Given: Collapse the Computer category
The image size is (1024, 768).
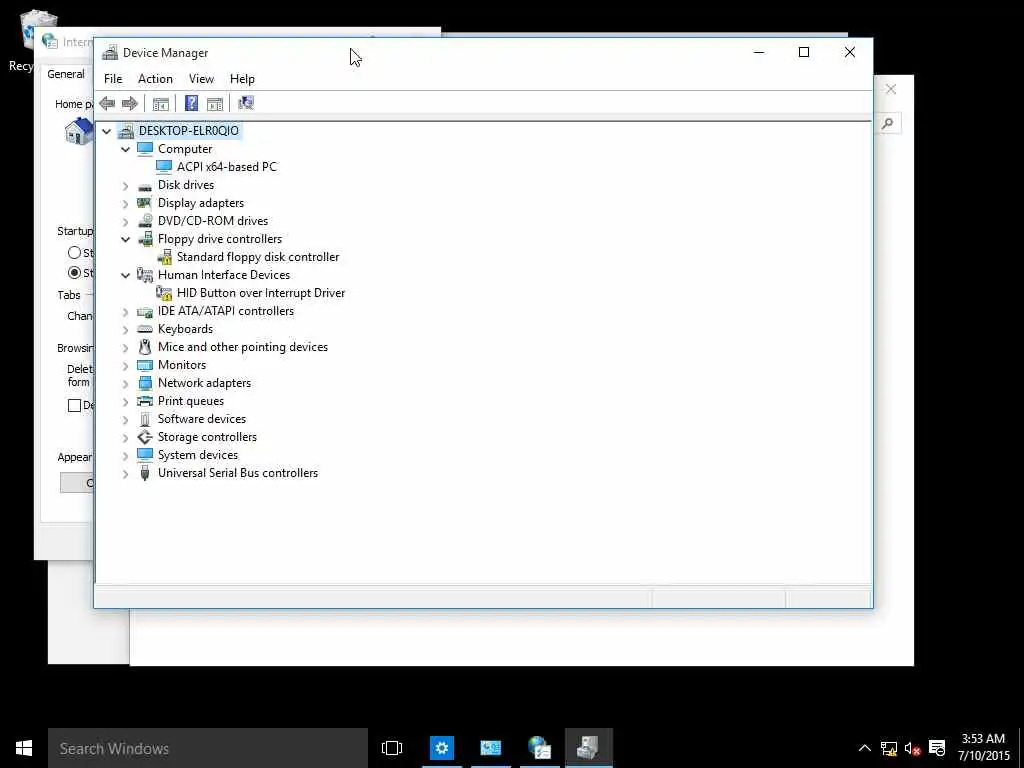Looking at the screenshot, I should 125,150.
